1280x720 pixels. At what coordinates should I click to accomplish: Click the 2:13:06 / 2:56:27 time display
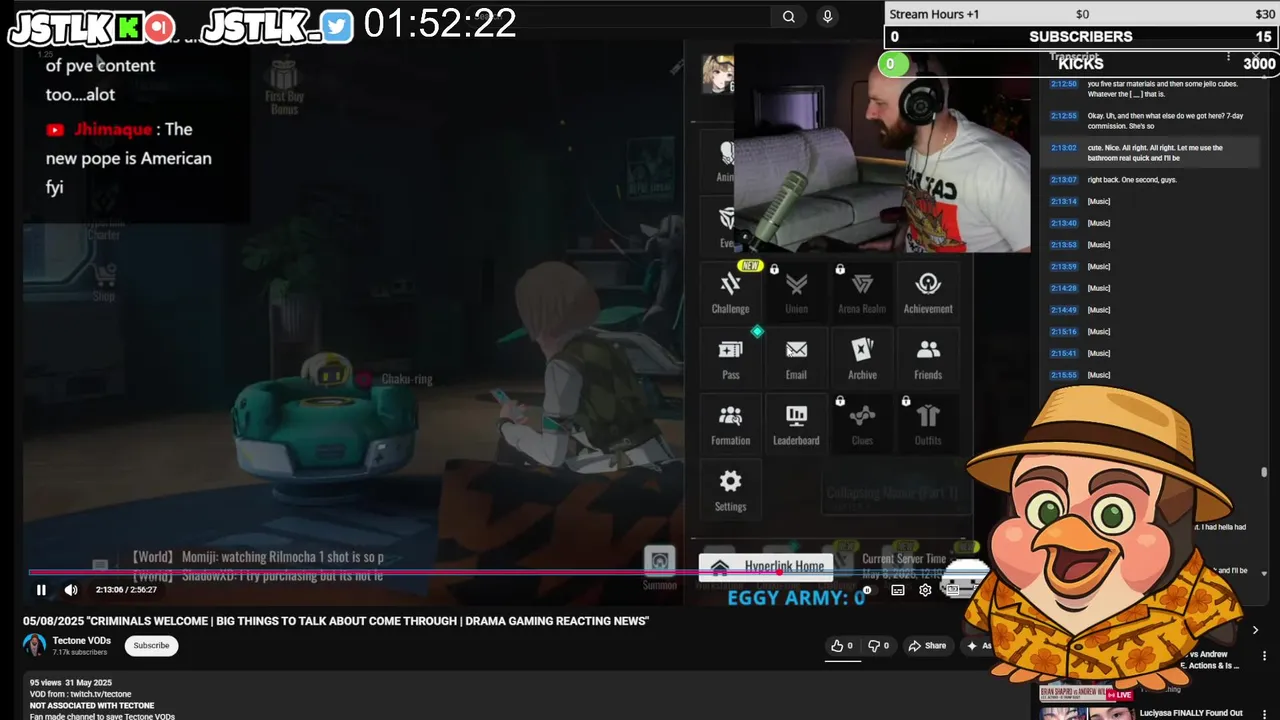pos(126,590)
